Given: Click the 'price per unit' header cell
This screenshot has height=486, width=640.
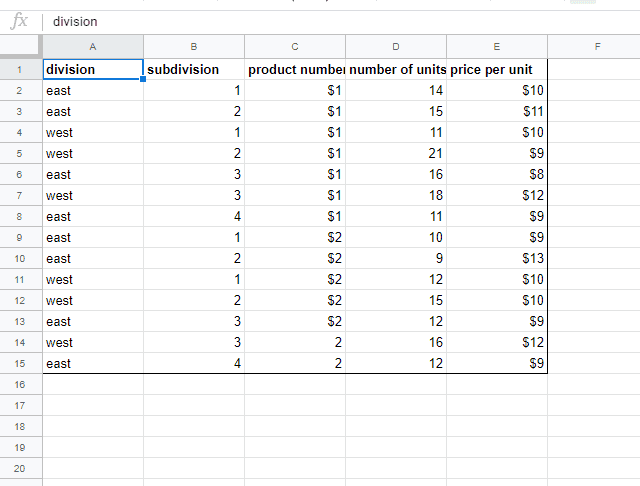Looking at the screenshot, I should [497, 70].
